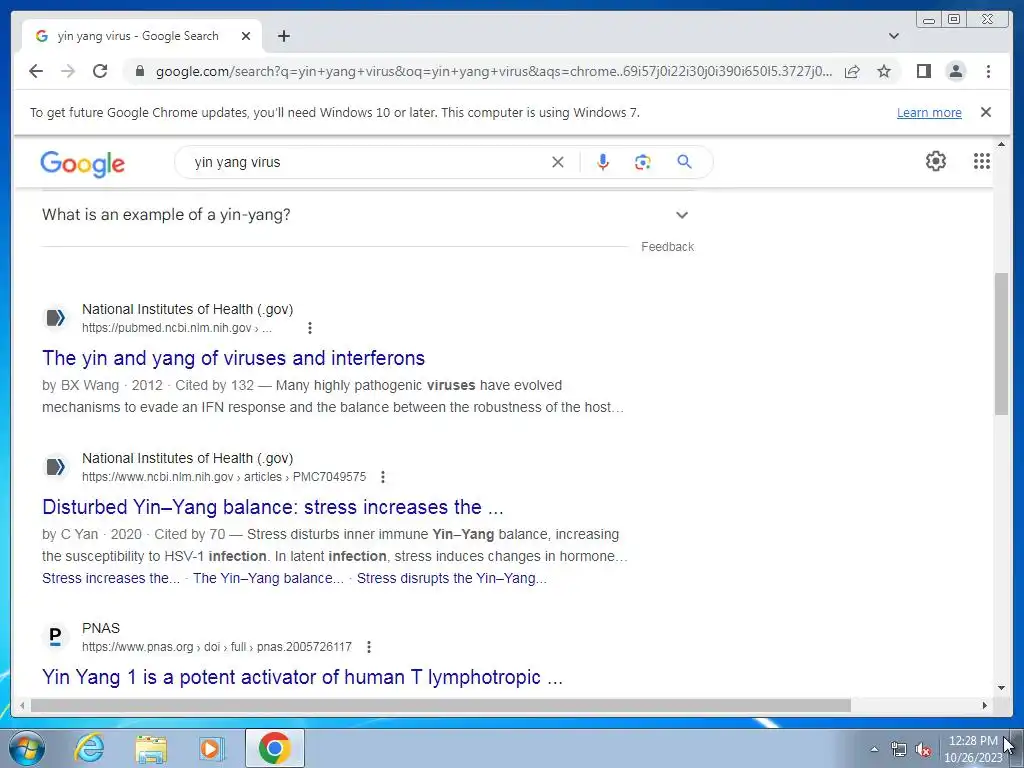Click into the Google search field
This screenshot has height=768, width=1024.
366,162
